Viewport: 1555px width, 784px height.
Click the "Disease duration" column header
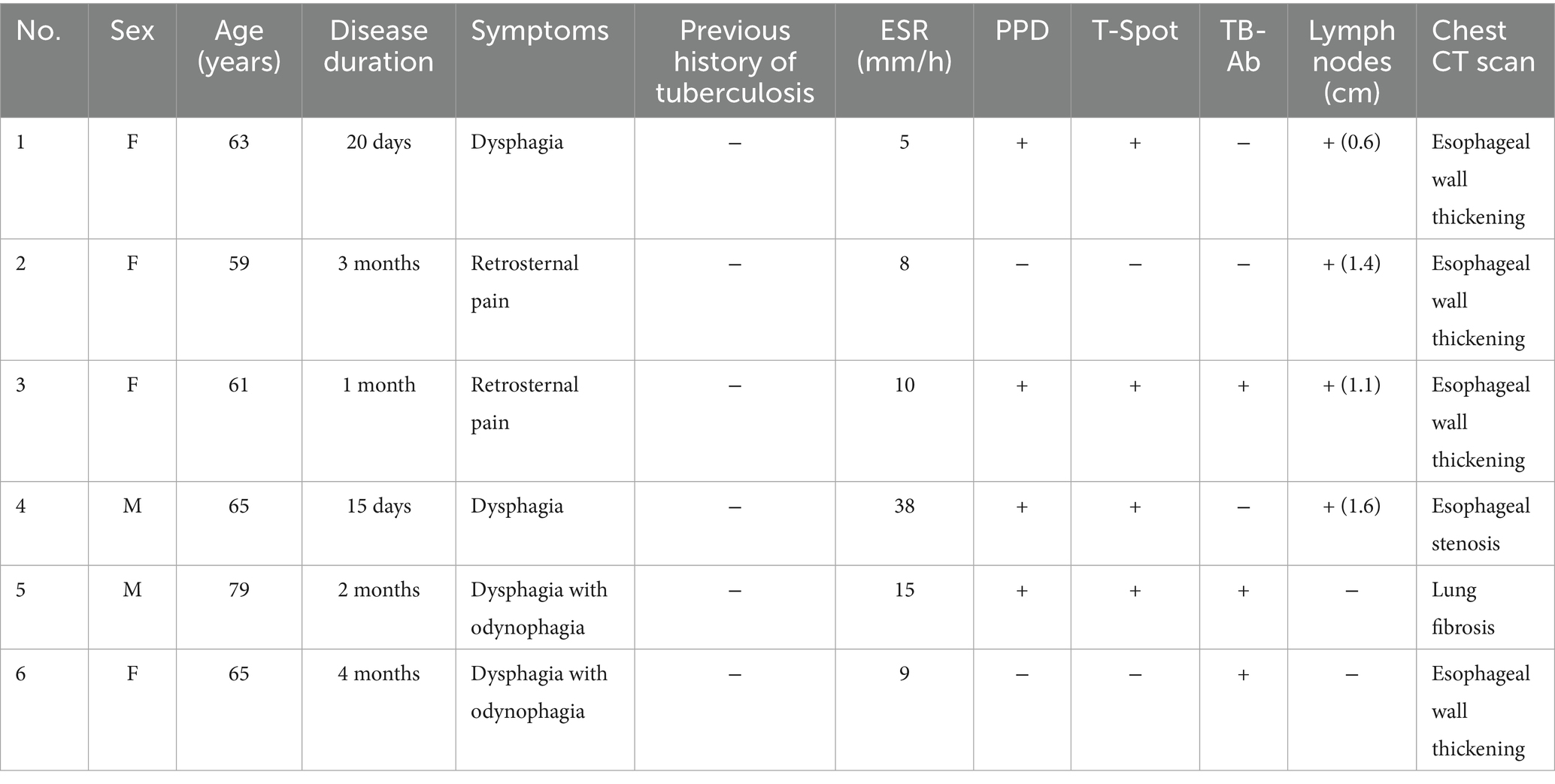tap(378, 46)
